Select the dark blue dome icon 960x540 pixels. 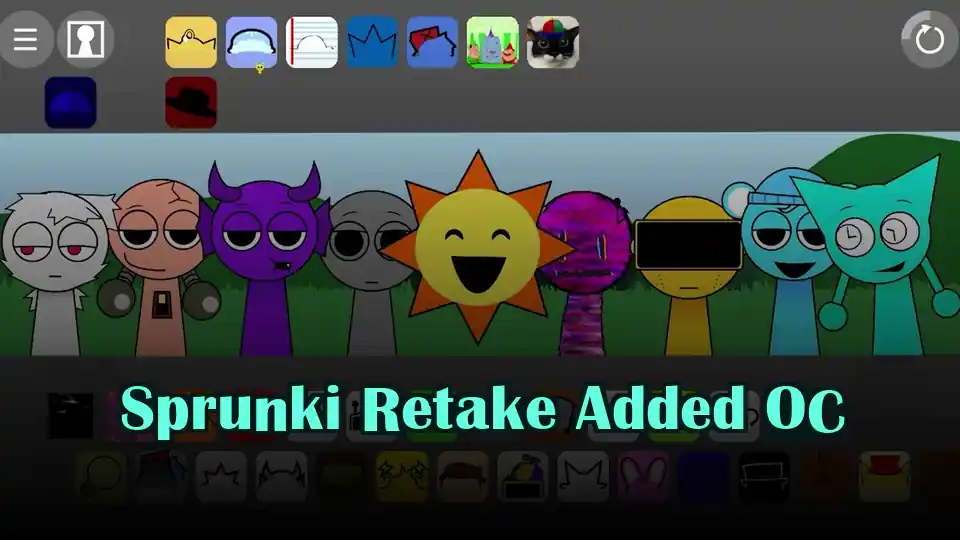click(x=71, y=103)
